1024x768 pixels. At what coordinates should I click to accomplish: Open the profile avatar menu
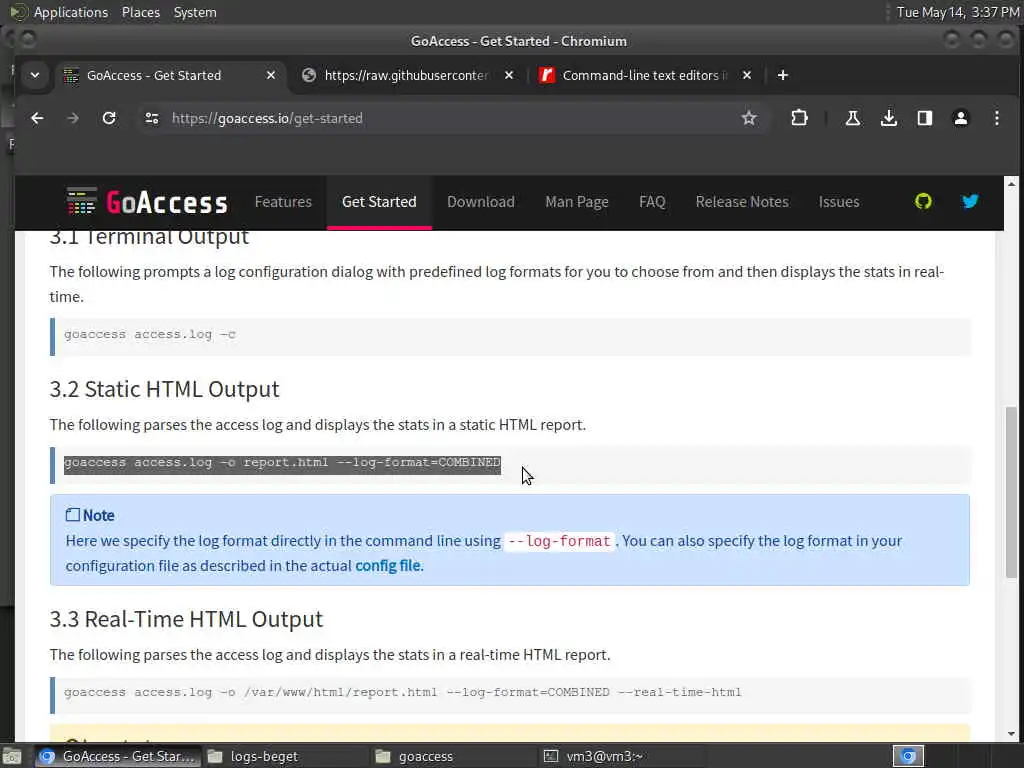coord(961,118)
